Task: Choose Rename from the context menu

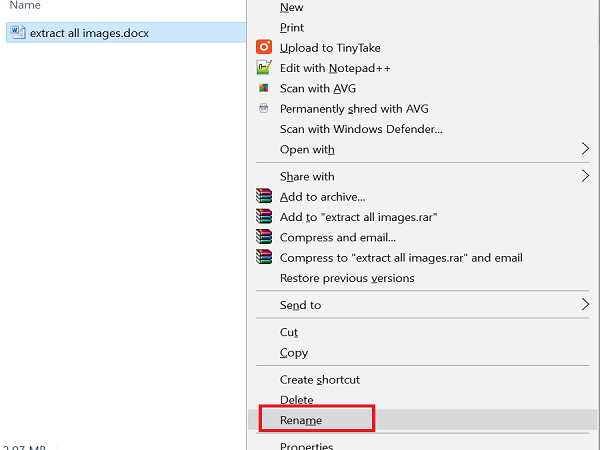Action: coord(301,420)
